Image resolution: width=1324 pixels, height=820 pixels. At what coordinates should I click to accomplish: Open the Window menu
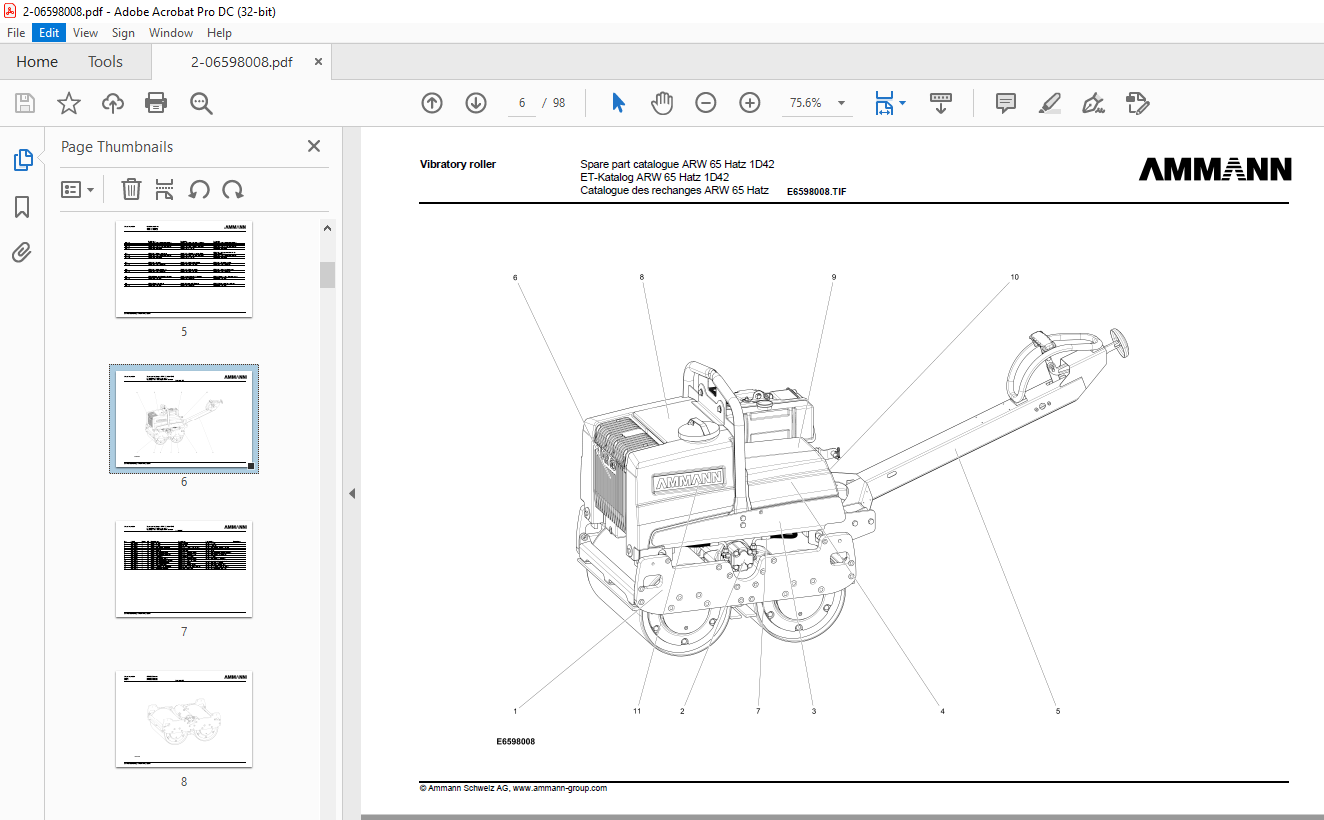click(x=171, y=33)
